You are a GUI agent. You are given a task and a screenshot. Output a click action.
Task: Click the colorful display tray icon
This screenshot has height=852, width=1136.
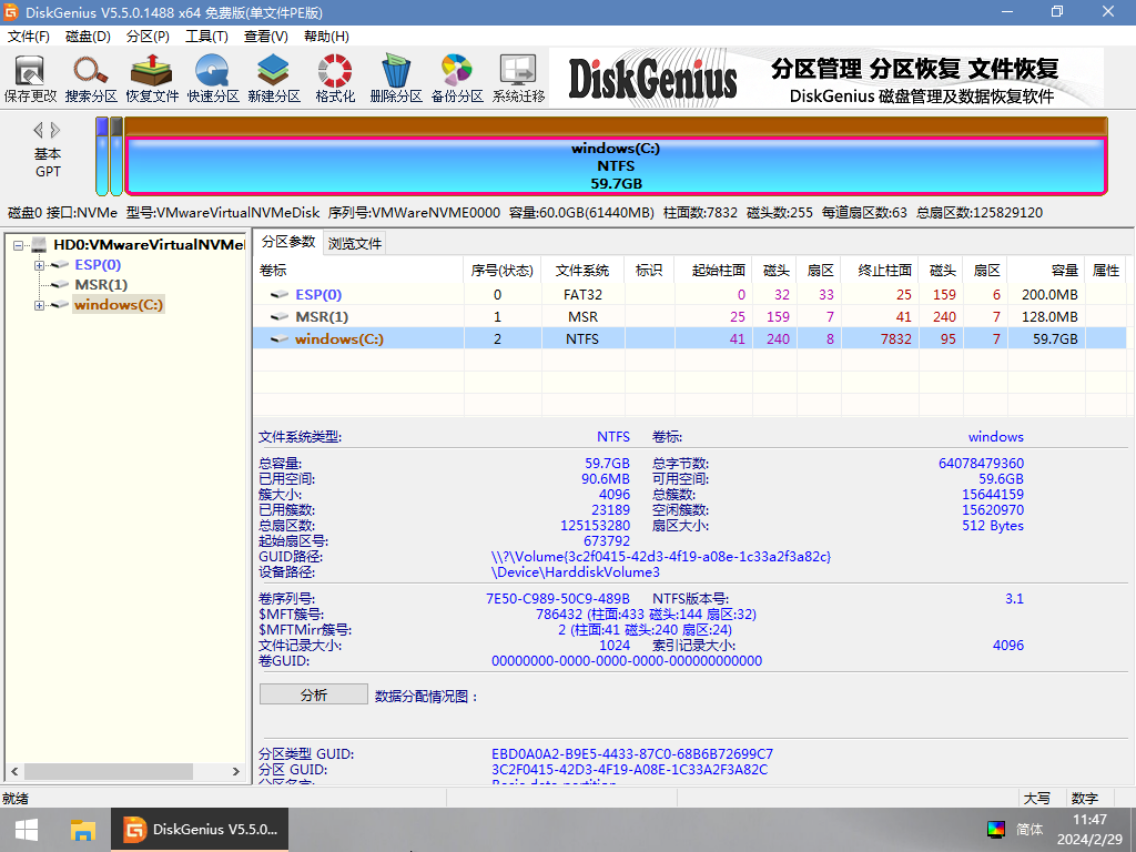[x=996, y=830]
